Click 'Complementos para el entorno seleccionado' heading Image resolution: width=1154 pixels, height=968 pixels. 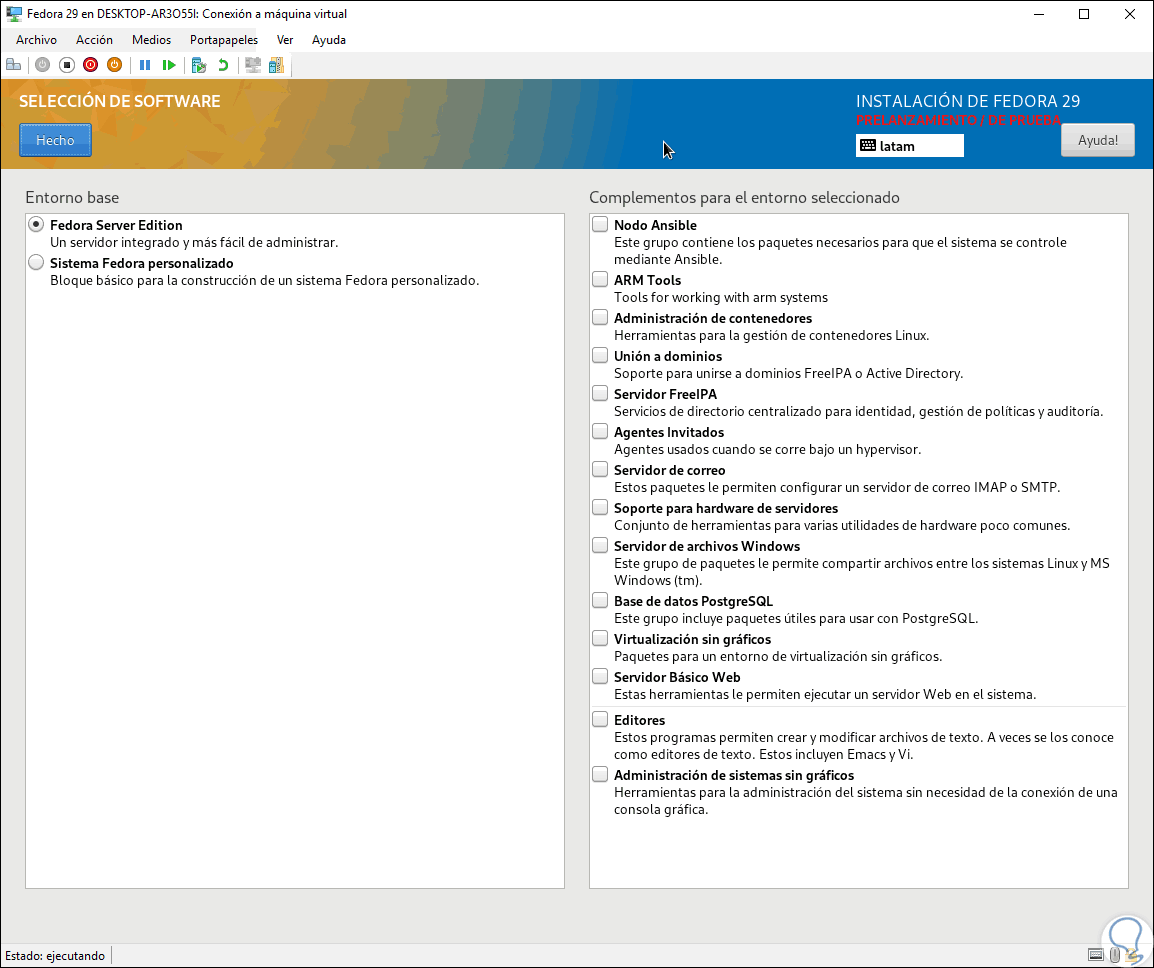[744, 197]
